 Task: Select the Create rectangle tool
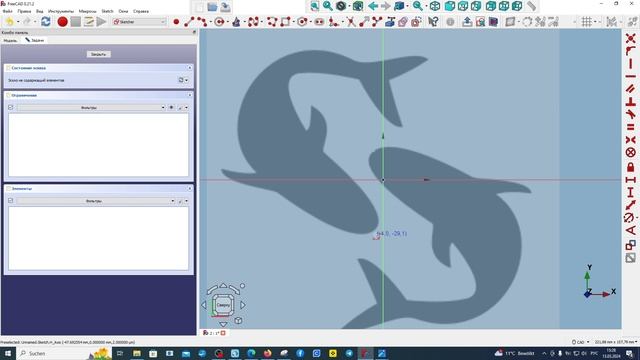click(x=285, y=22)
